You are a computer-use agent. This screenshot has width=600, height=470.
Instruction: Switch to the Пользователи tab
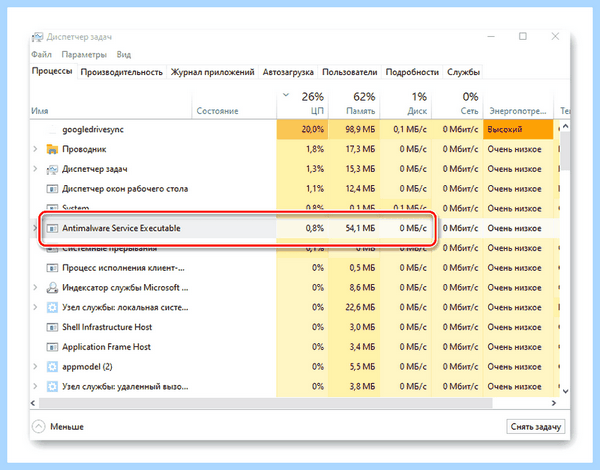click(x=349, y=72)
